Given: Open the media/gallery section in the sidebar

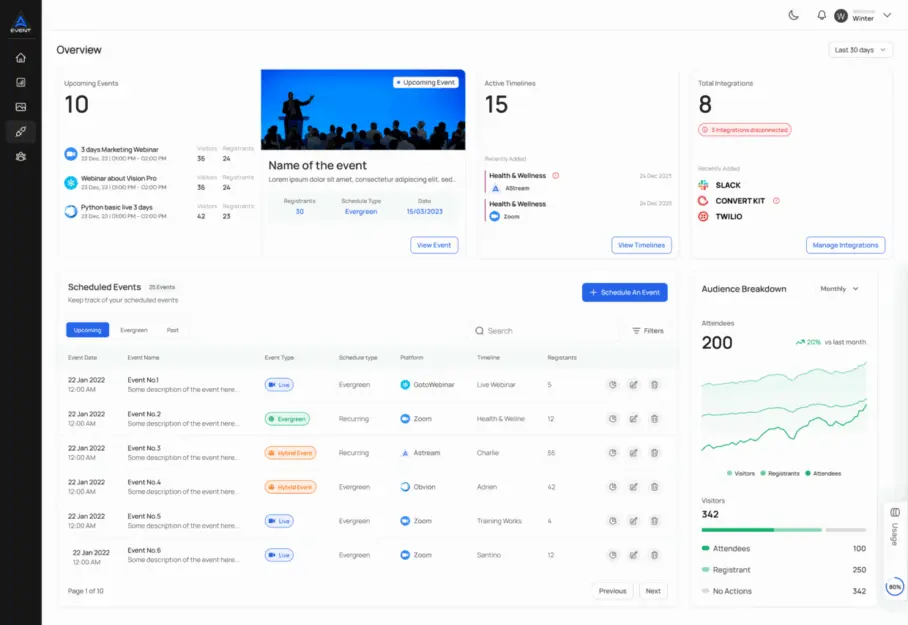Looking at the screenshot, I should (18, 106).
